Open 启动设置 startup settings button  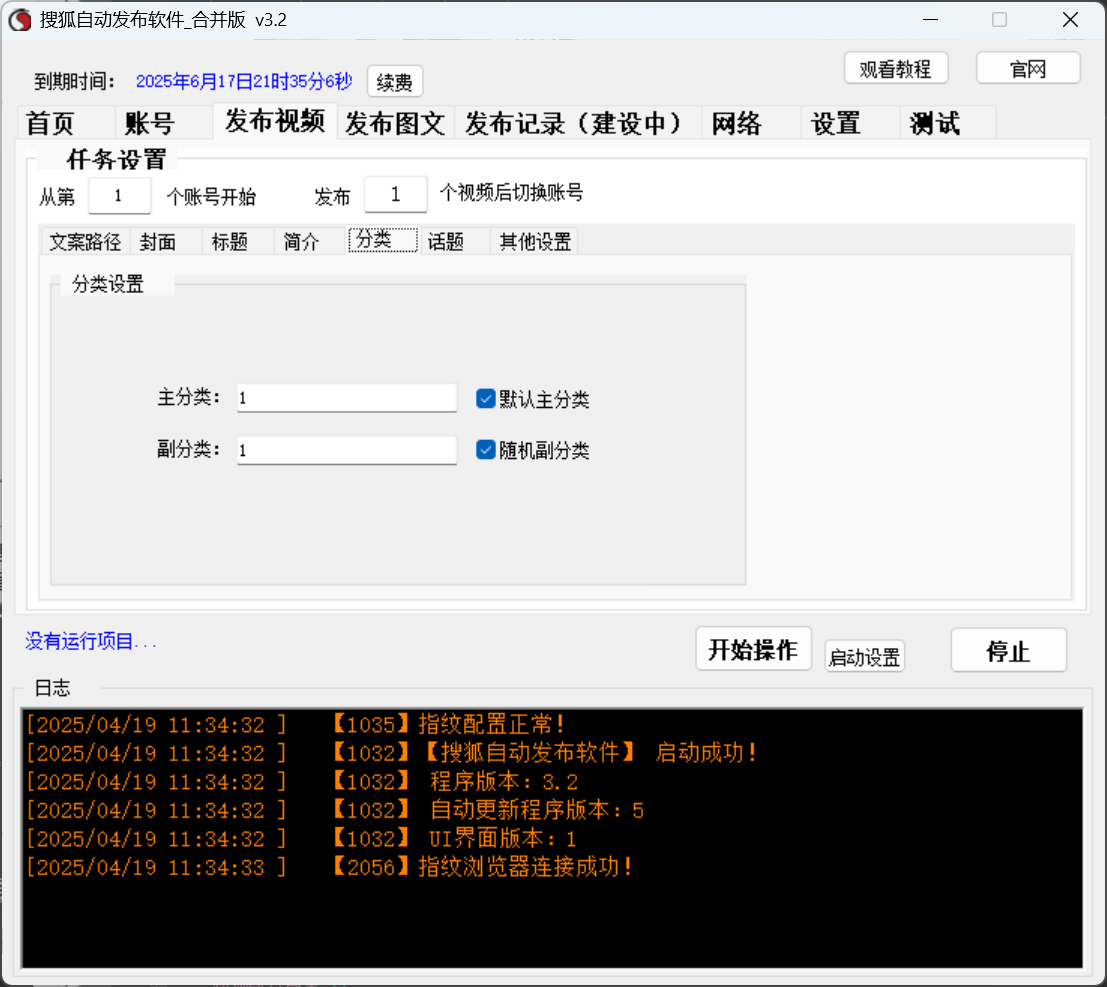865,657
